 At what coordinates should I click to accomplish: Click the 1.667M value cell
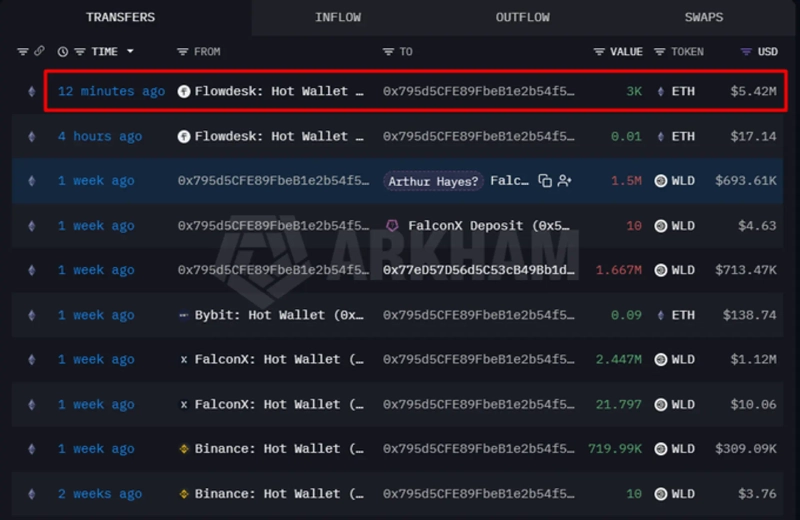[x=619, y=270]
